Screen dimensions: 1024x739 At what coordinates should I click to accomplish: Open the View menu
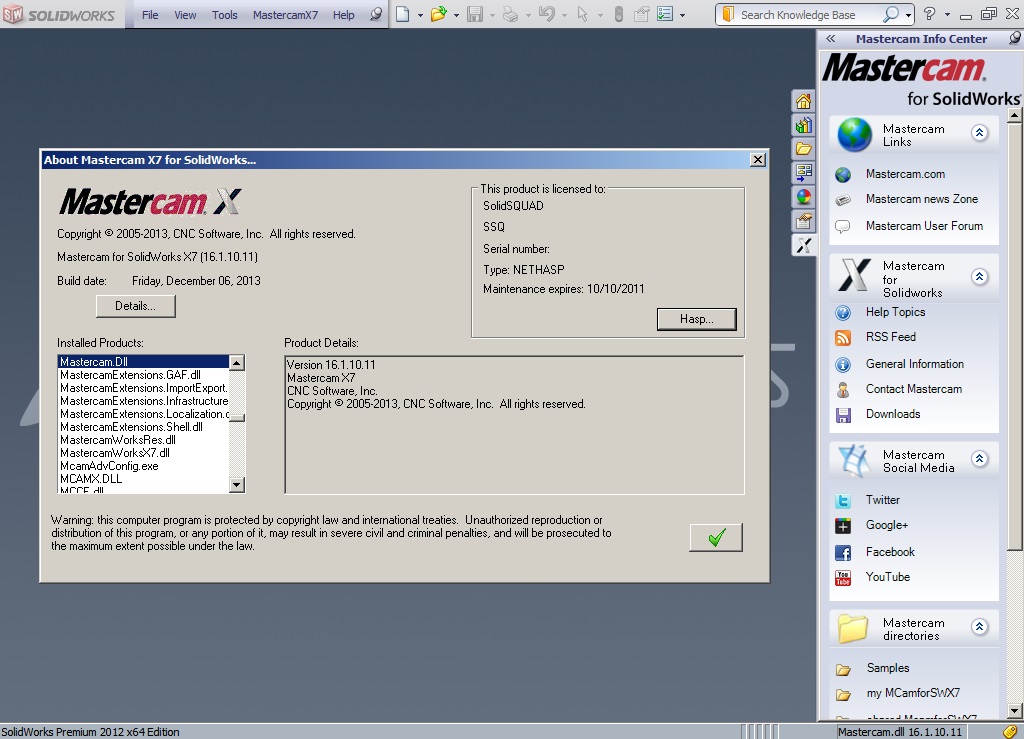[x=185, y=14]
